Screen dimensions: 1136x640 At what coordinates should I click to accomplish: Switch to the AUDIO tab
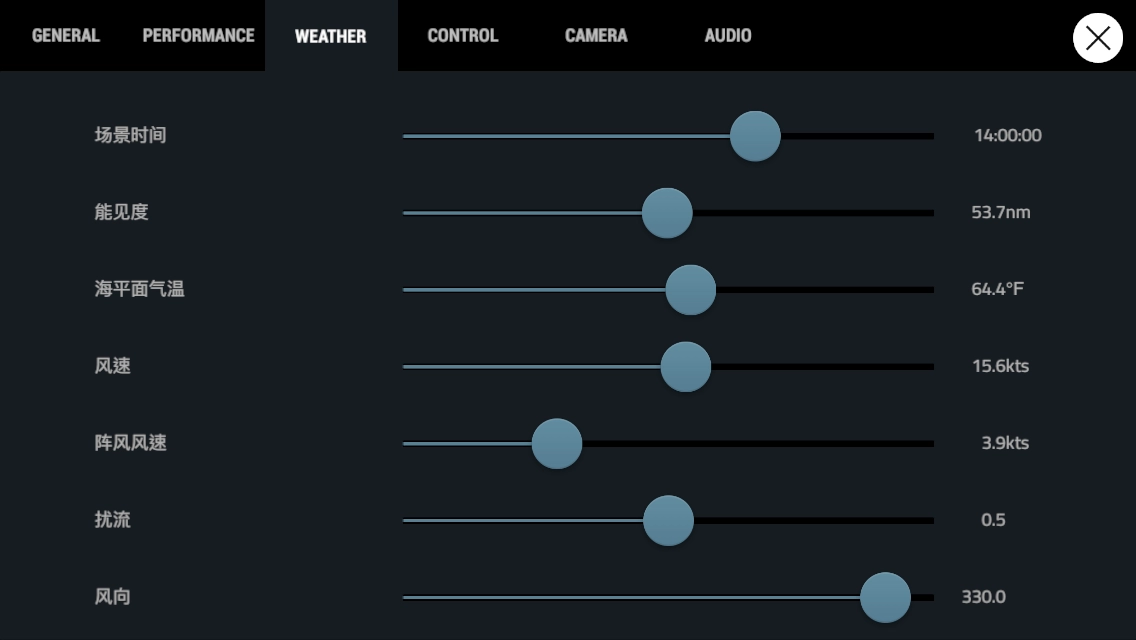(x=728, y=36)
